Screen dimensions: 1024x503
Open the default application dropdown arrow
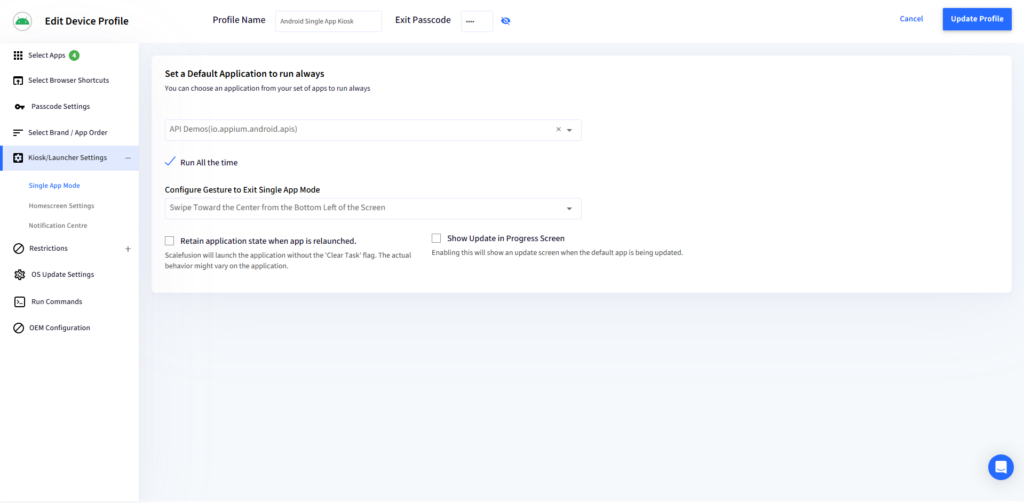point(569,130)
